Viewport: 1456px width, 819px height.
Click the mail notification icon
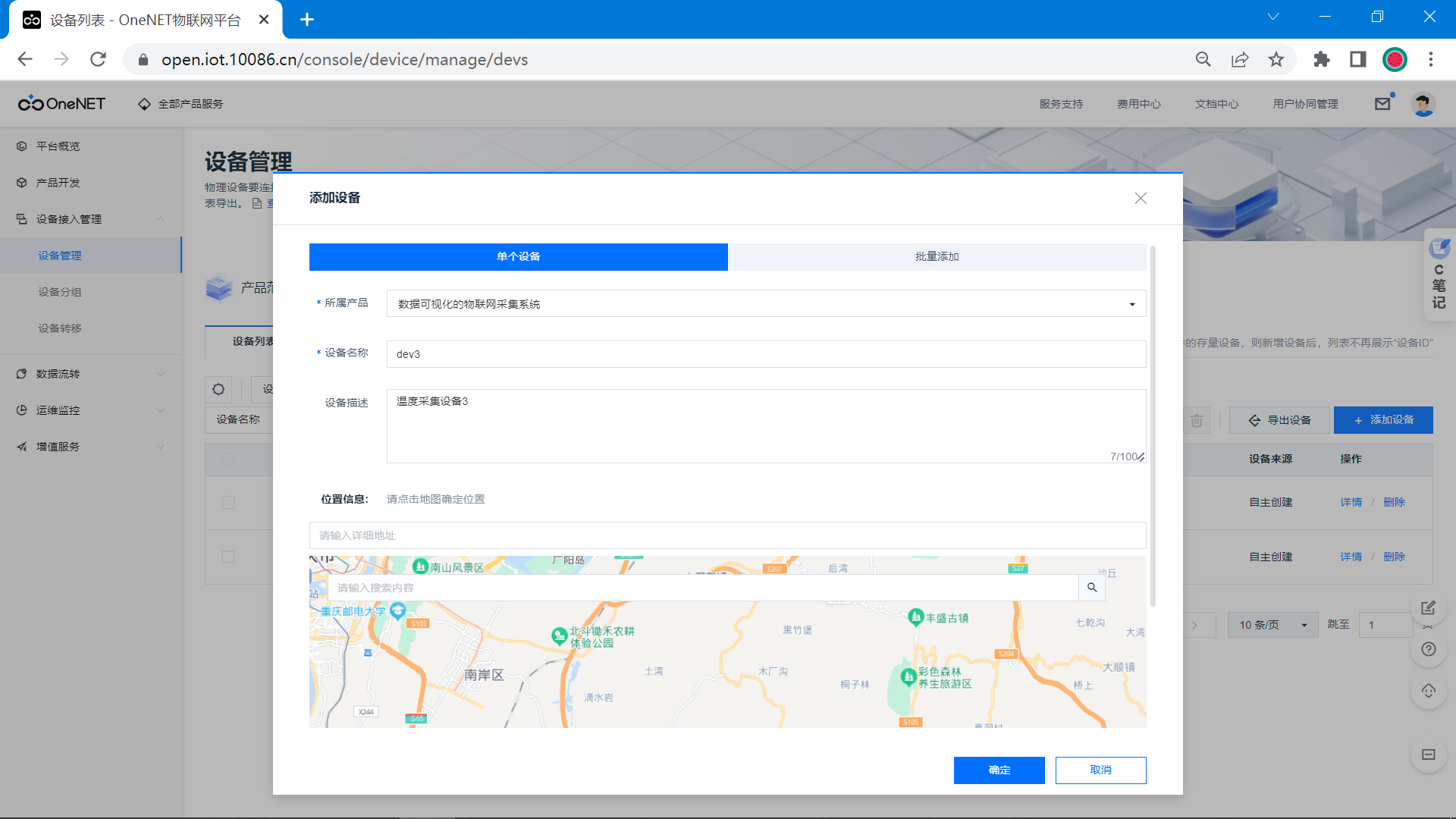(1382, 104)
